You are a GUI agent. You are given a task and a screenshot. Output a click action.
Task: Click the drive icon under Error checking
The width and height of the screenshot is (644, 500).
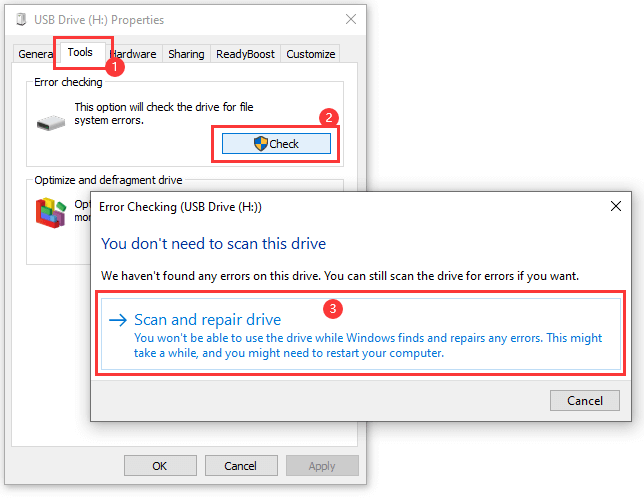coord(49,124)
